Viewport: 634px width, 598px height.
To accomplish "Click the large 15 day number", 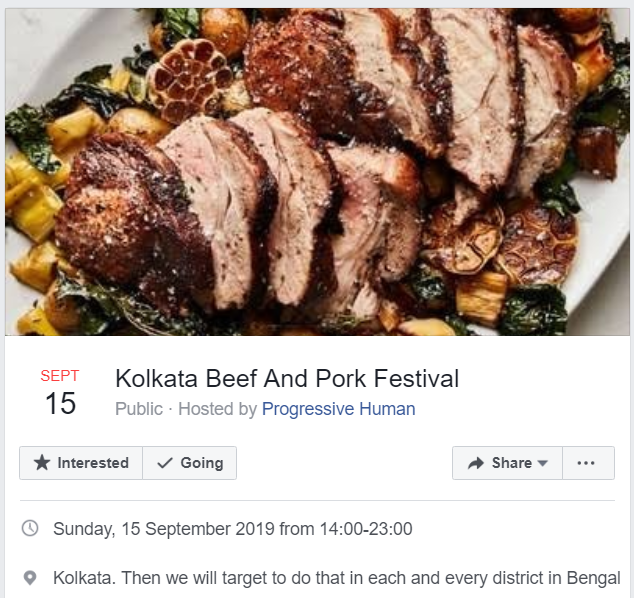I will click(x=60, y=403).
